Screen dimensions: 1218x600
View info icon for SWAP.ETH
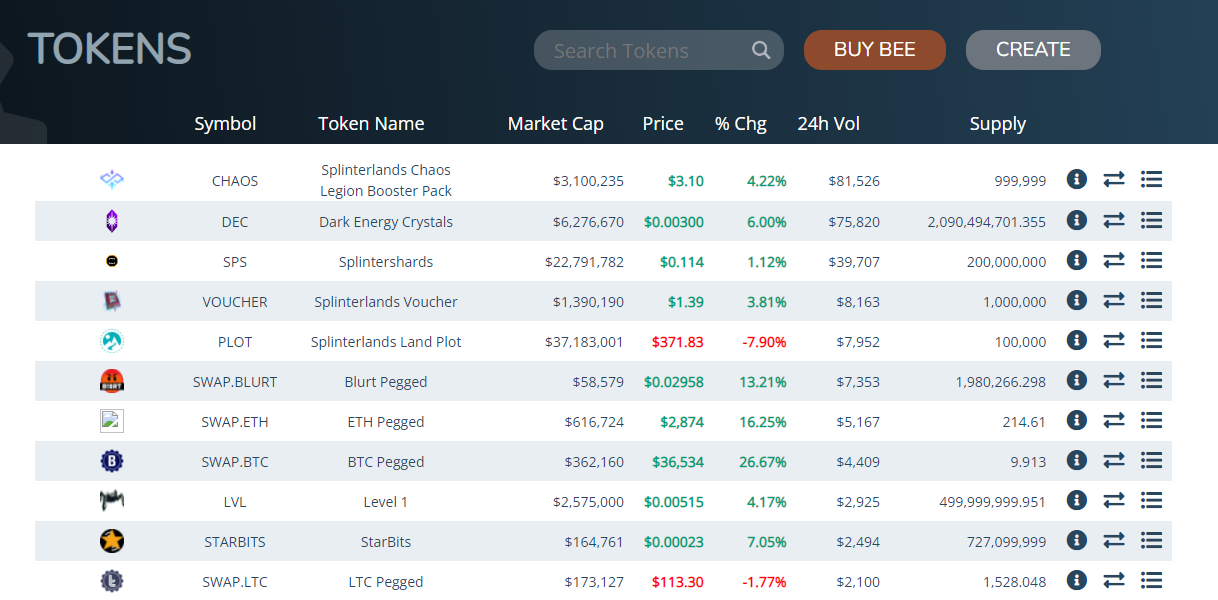1076,420
